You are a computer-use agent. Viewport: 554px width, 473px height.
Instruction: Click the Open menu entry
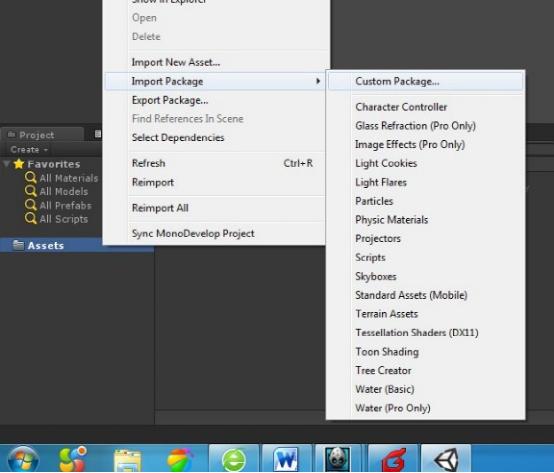point(144,18)
